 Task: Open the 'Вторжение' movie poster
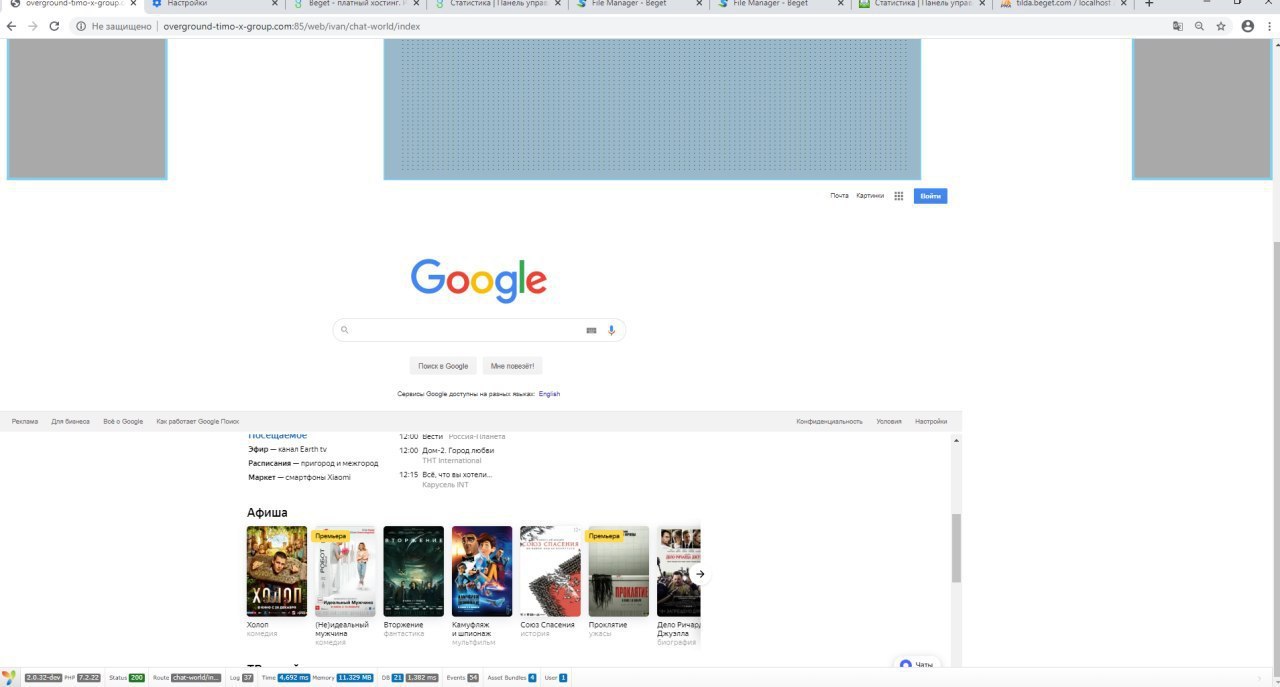click(x=413, y=571)
